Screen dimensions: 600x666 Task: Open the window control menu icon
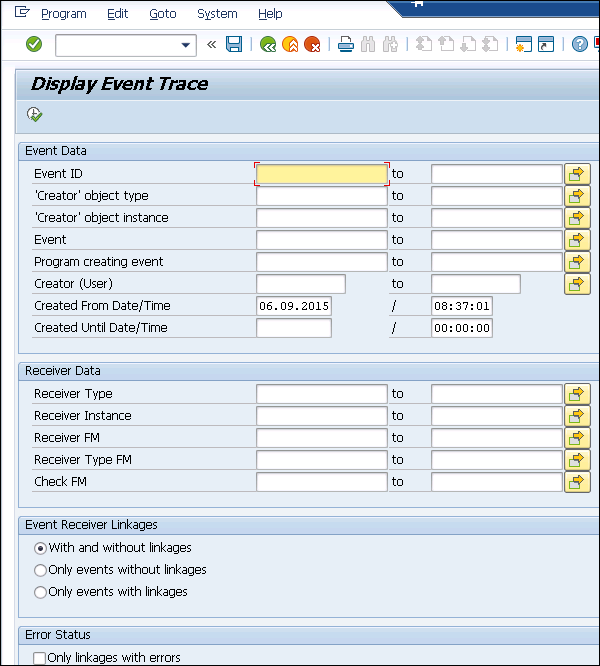coord(22,12)
